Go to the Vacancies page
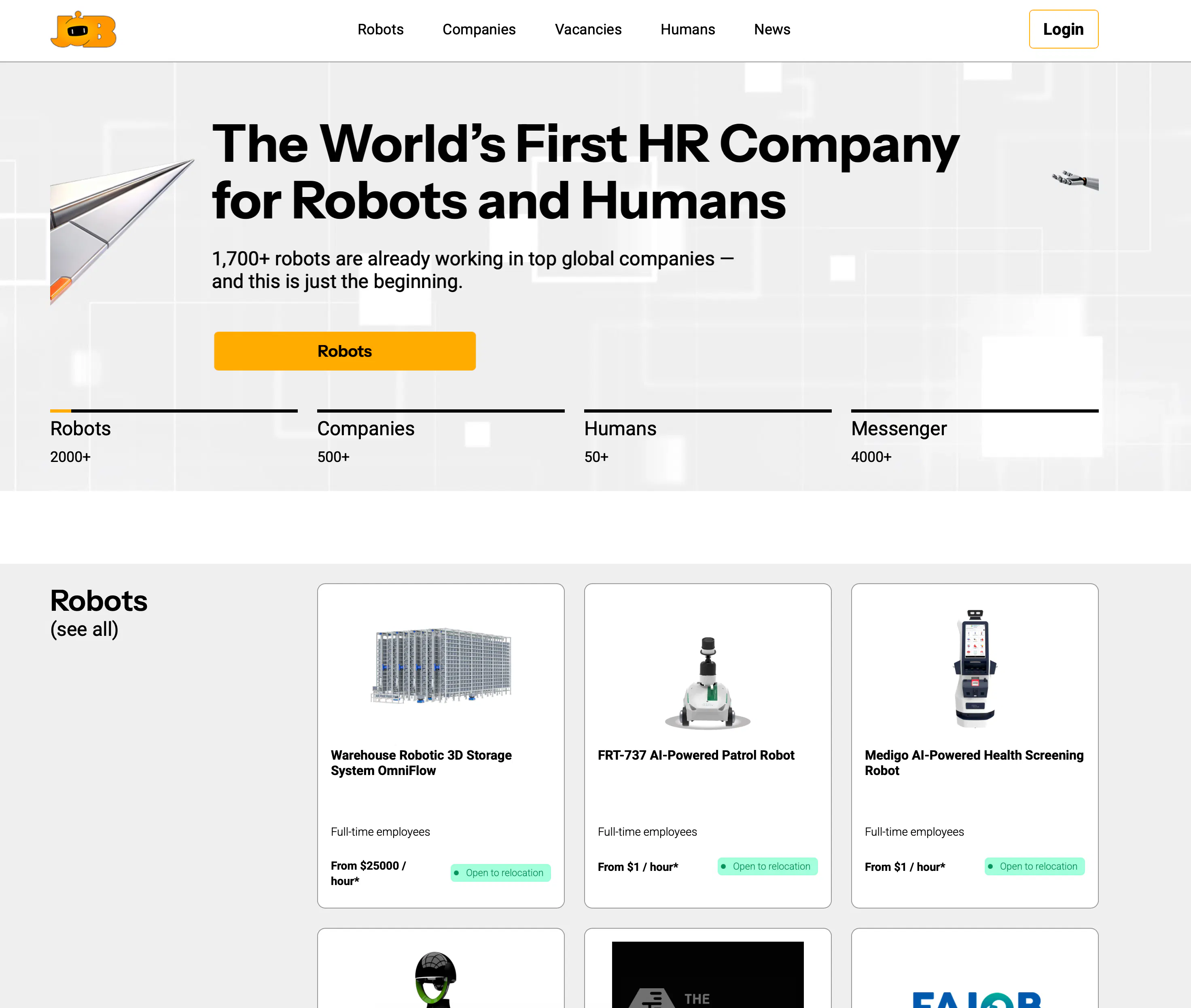 tap(588, 29)
